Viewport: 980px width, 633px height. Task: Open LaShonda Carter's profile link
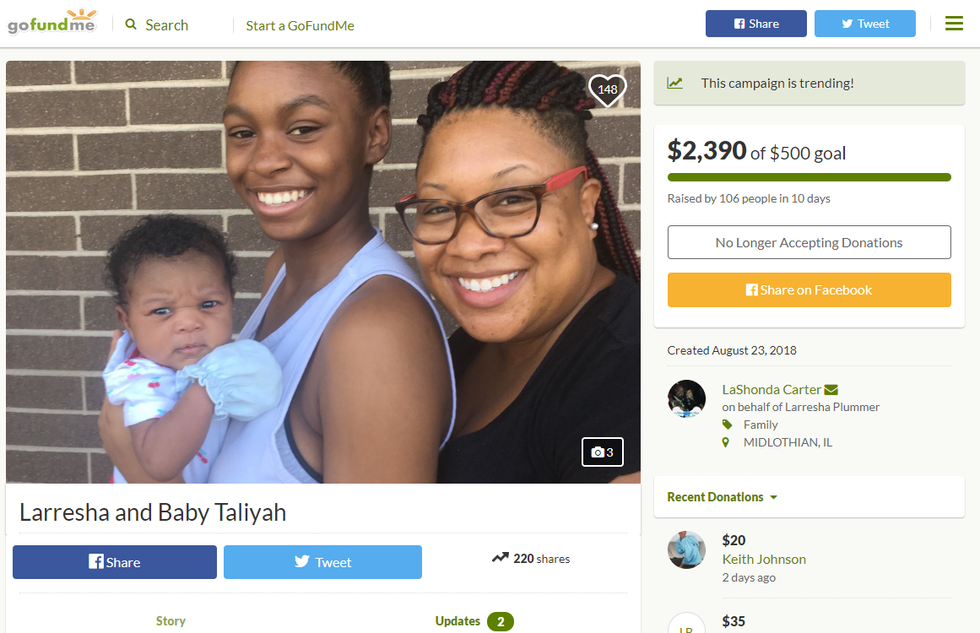pyautogui.click(x=771, y=389)
